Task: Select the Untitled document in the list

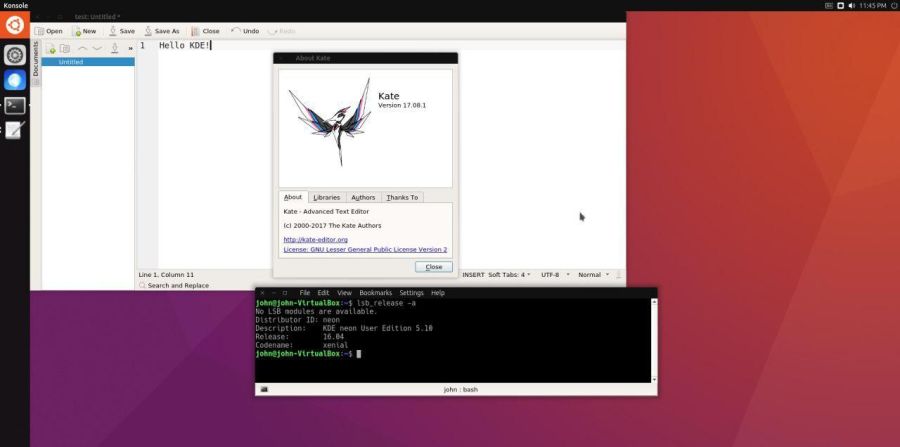Action: pos(88,62)
